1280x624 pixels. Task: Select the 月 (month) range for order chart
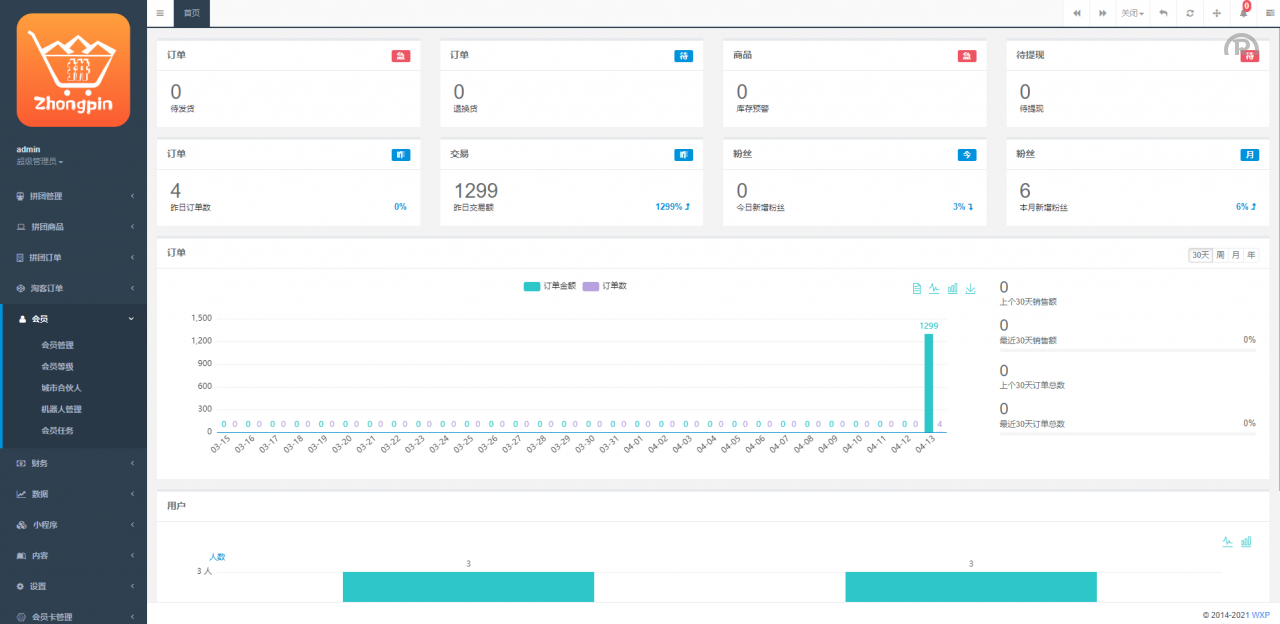click(1235, 255)
